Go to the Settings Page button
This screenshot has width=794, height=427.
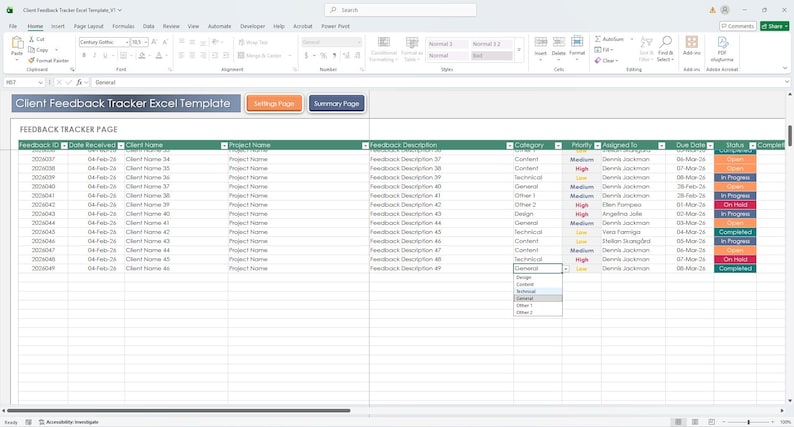coord(274,103)
